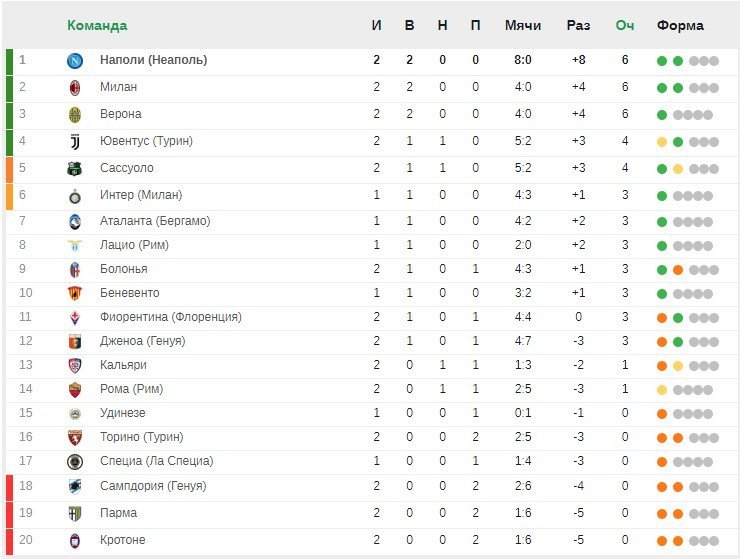The height and width of the screenshot is (559, 740).
Task: Sort table by Оч points column
Action: (625, 25)
